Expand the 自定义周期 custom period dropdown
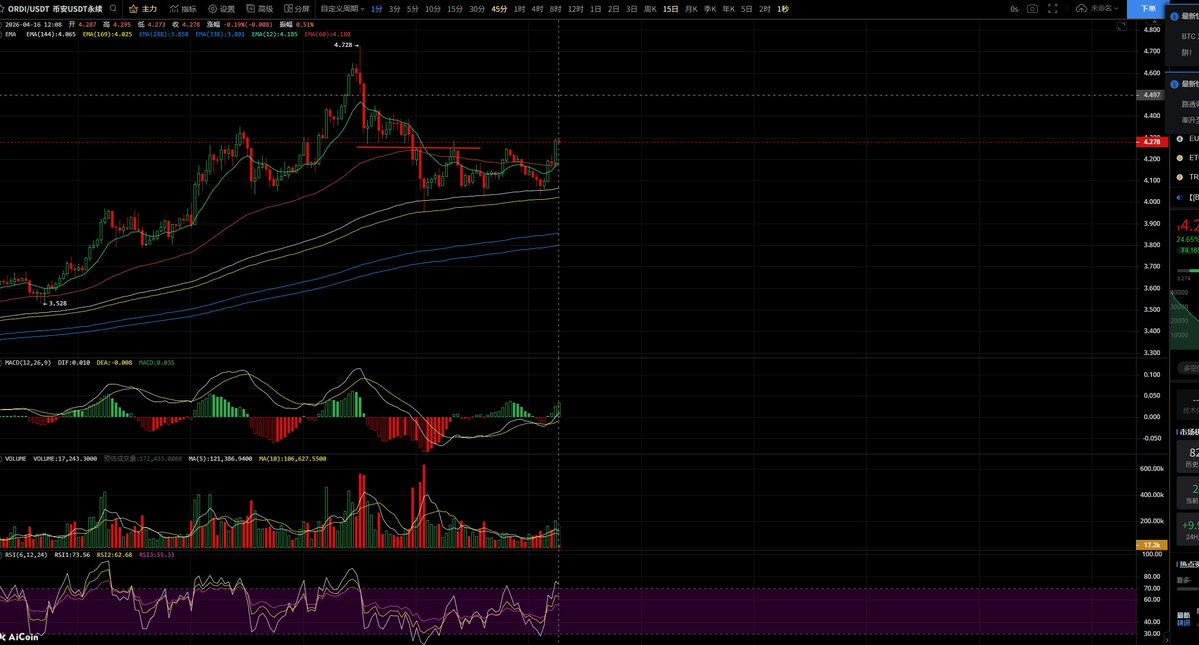The image size is (1199, 645). tap(343, 9)
